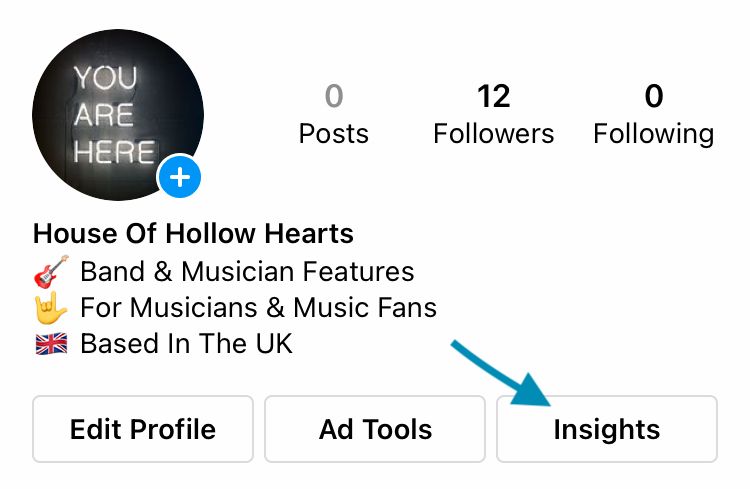Screen dimensions: 750x489
Task: Open the Edit Profile button
Action: pos(143,429)
